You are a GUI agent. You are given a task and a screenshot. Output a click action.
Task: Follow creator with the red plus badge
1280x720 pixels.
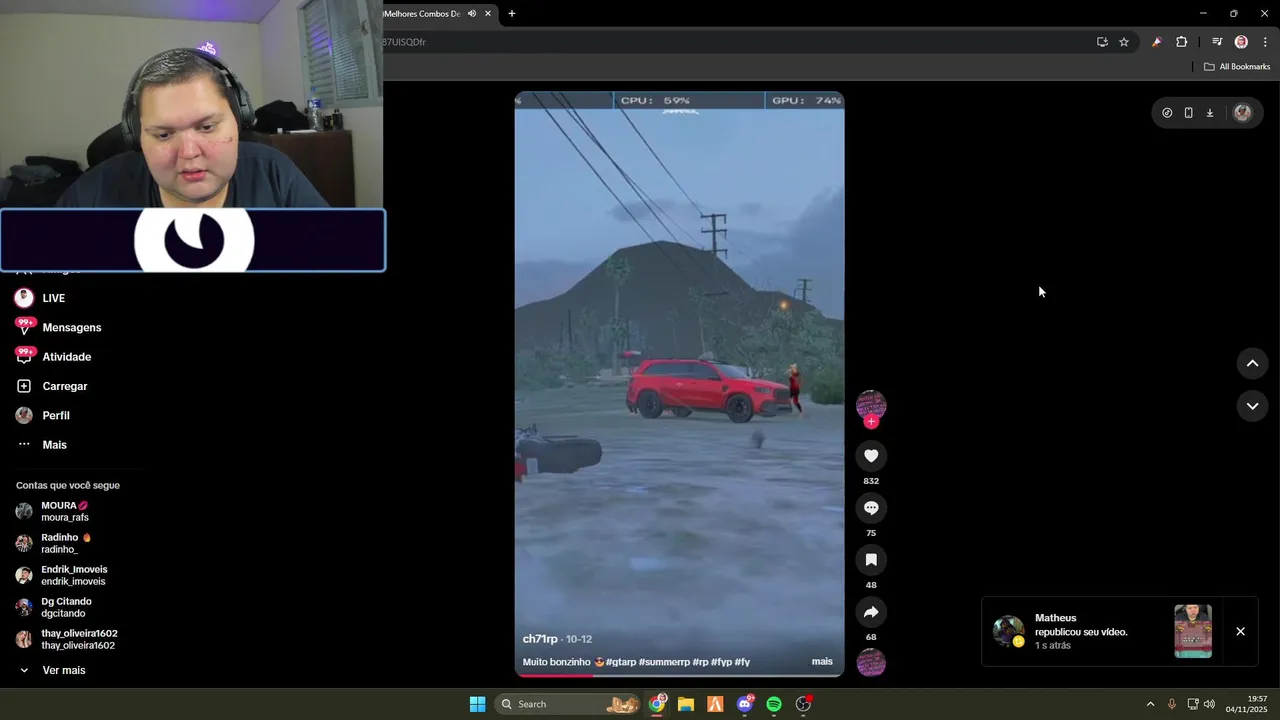(871, 422)
